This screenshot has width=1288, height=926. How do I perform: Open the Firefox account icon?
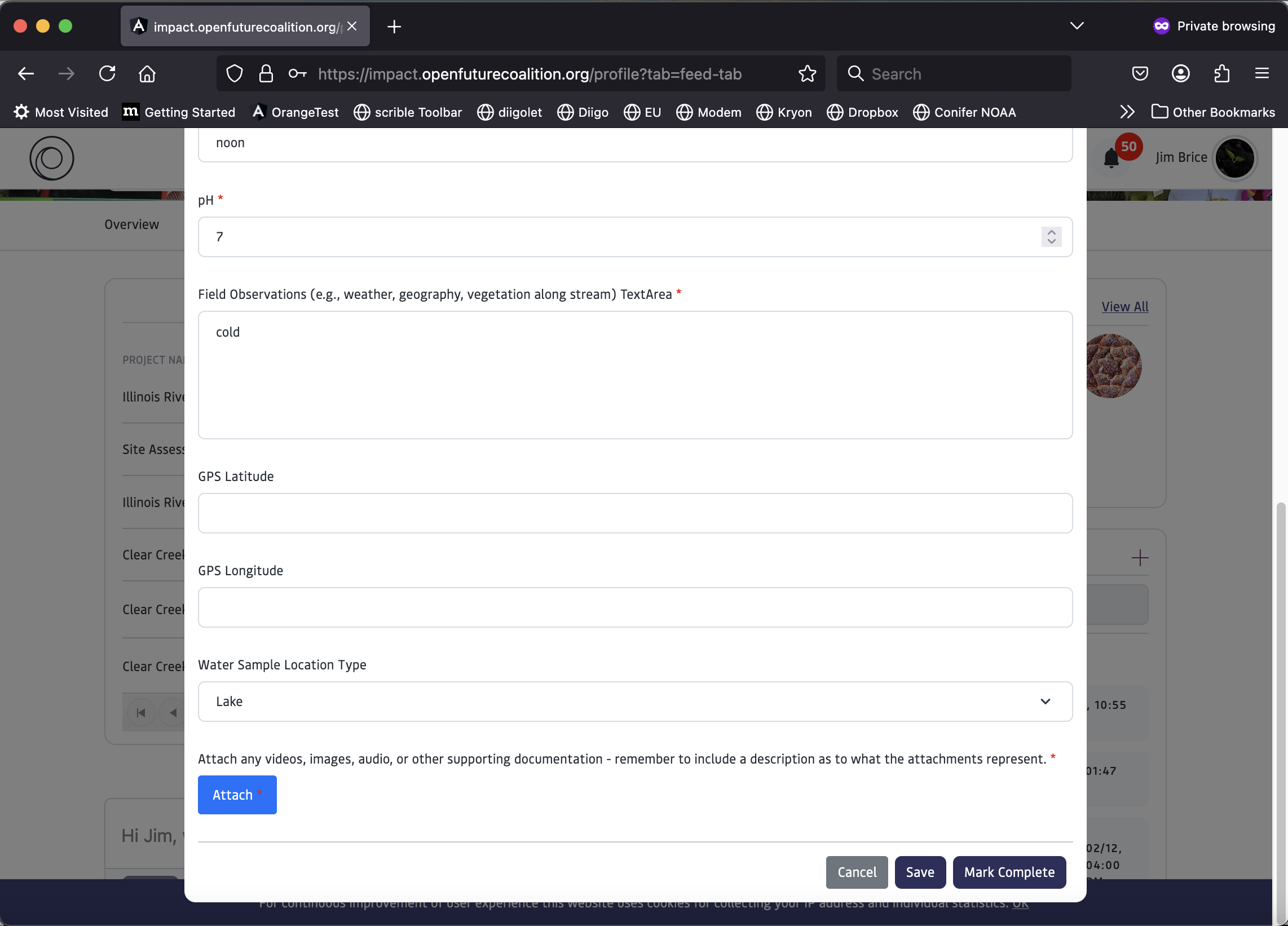(x=1181, y=74)
